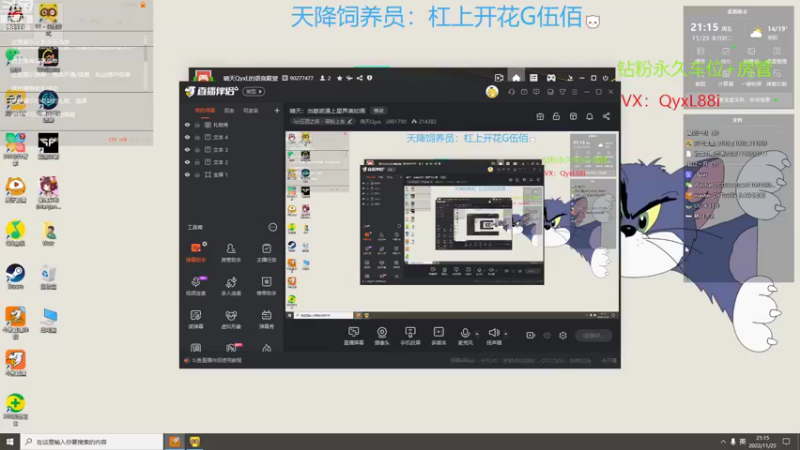This screenshot has height=450, width=800.
Task: Expand microphone options arrow beside 麦克风
Action: click(x=477, y=334)
